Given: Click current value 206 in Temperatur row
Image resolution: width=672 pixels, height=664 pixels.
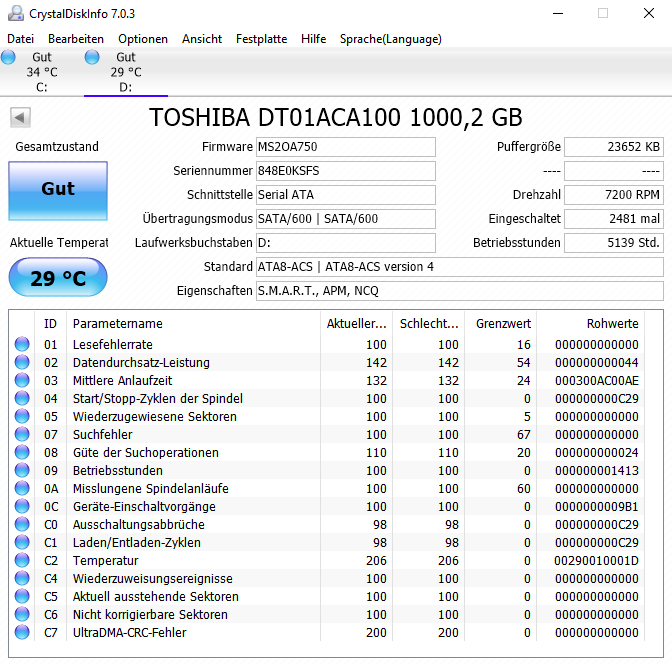Looking at the screenshot, I should (376, 561).
